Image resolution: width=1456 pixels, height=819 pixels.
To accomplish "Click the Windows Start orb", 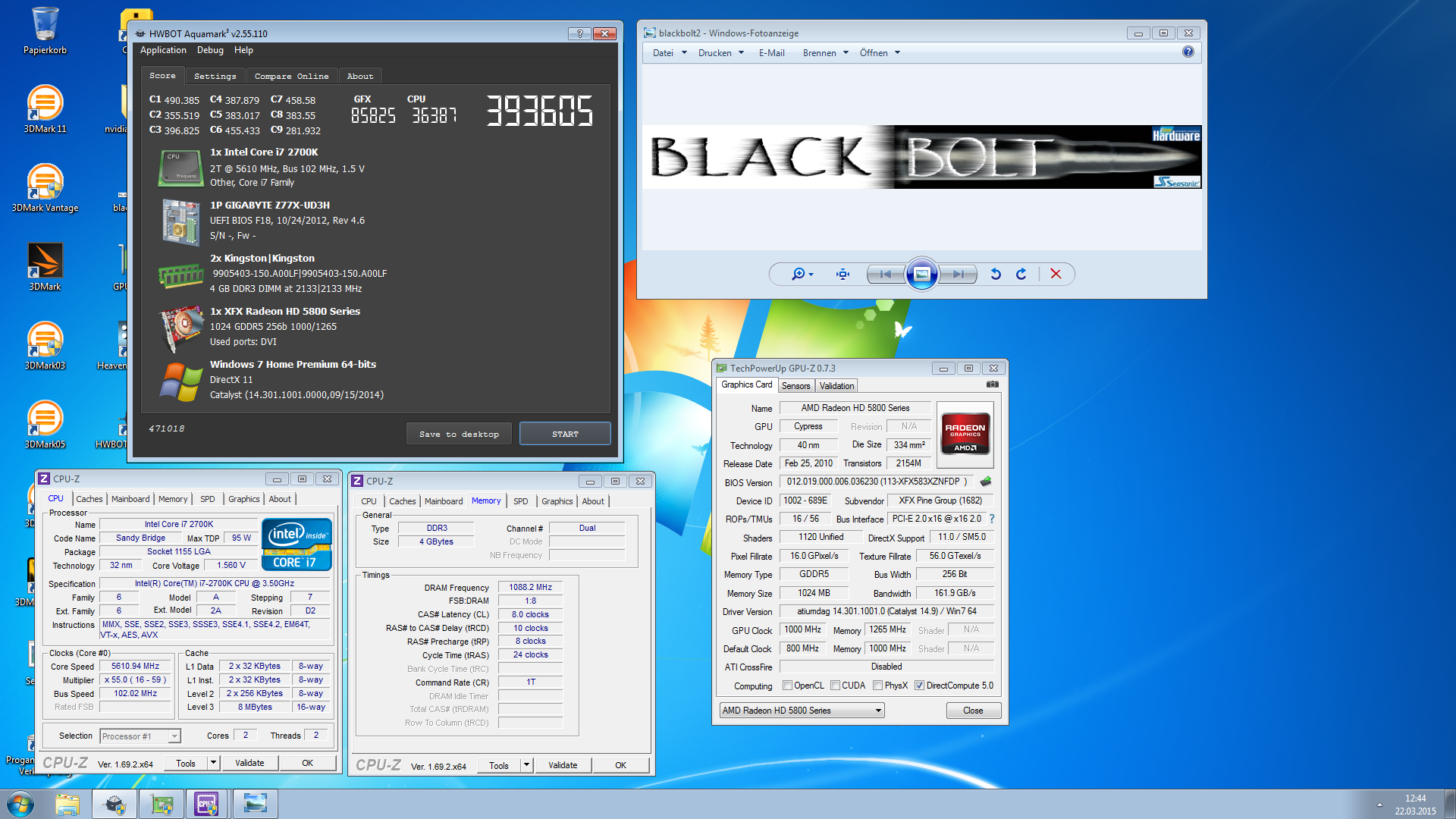I will 20,804.
